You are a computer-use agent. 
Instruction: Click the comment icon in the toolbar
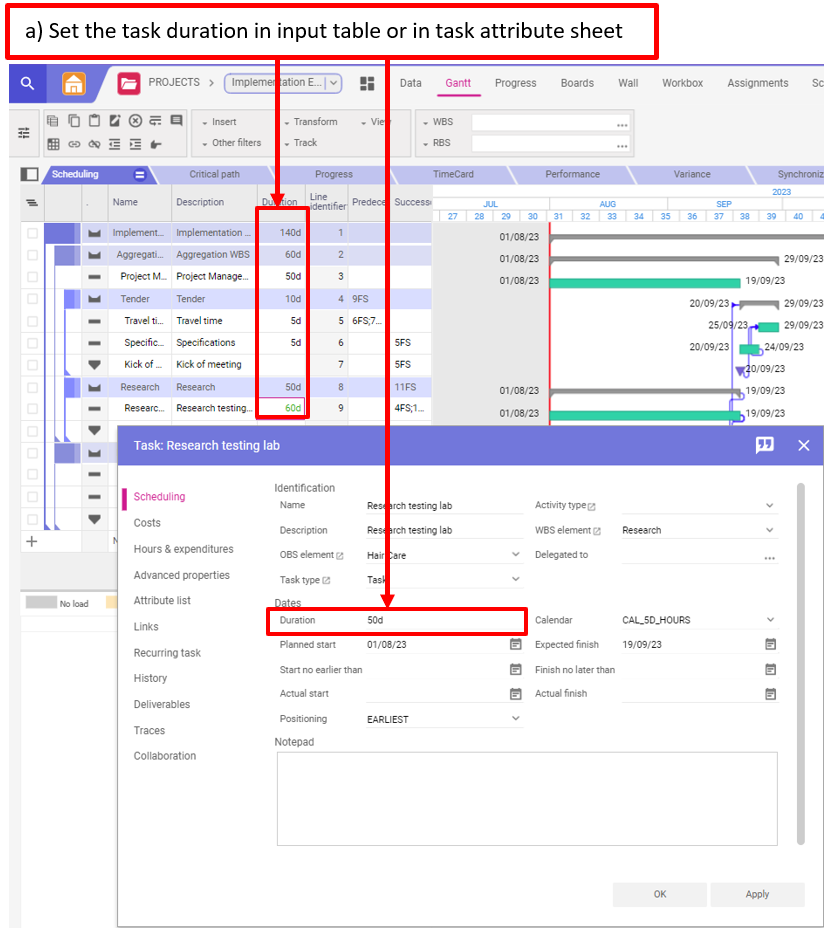pyautogui.click(x=177, y=121)
